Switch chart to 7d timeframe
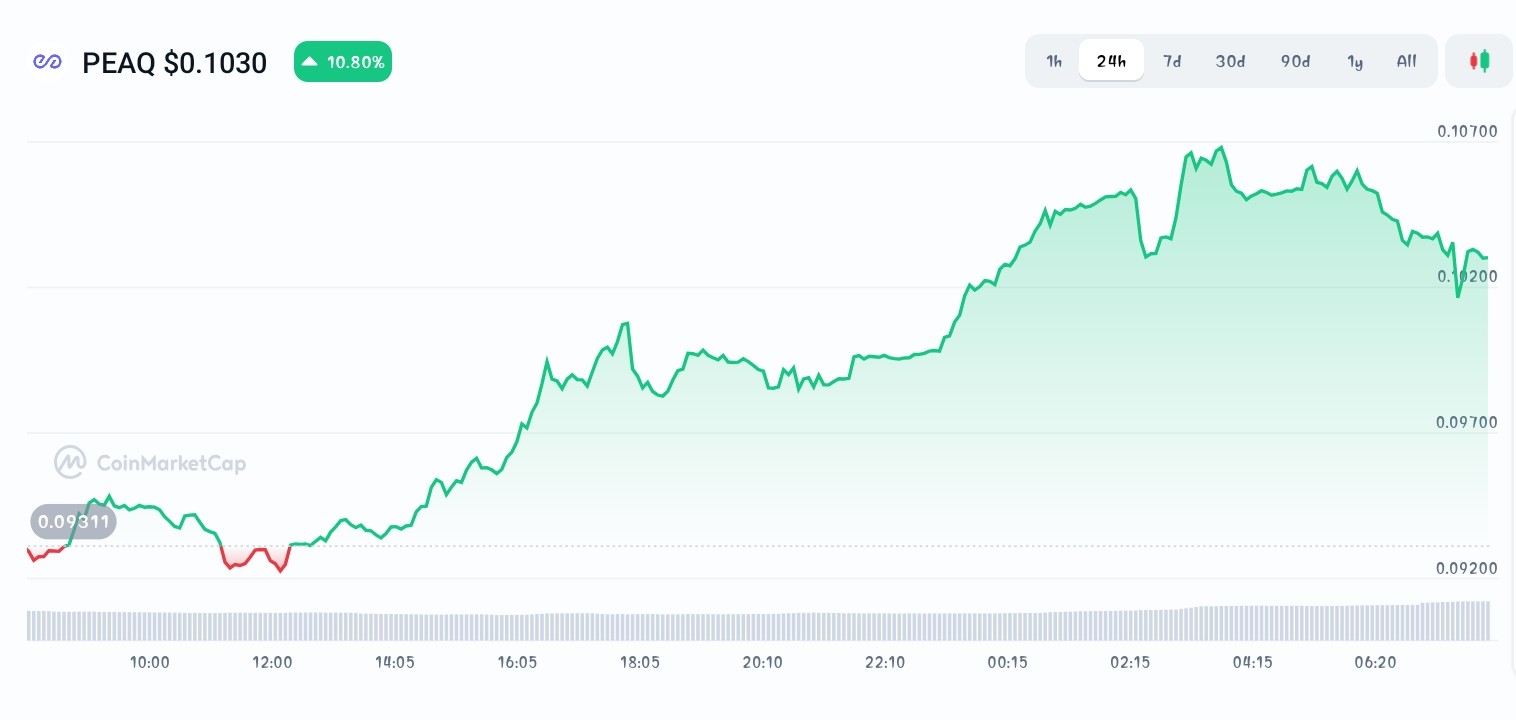Screen dimensions: 1516x720 click(1172, 61)
